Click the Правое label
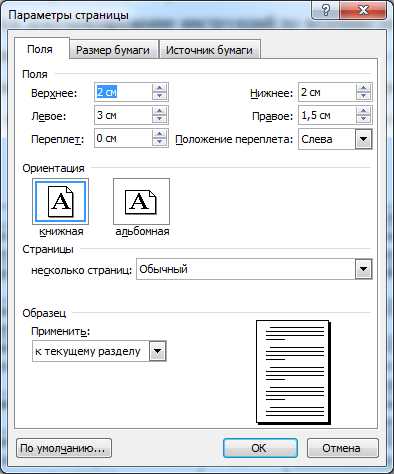The width and height of the screenshot is (394, 474). 273,116
